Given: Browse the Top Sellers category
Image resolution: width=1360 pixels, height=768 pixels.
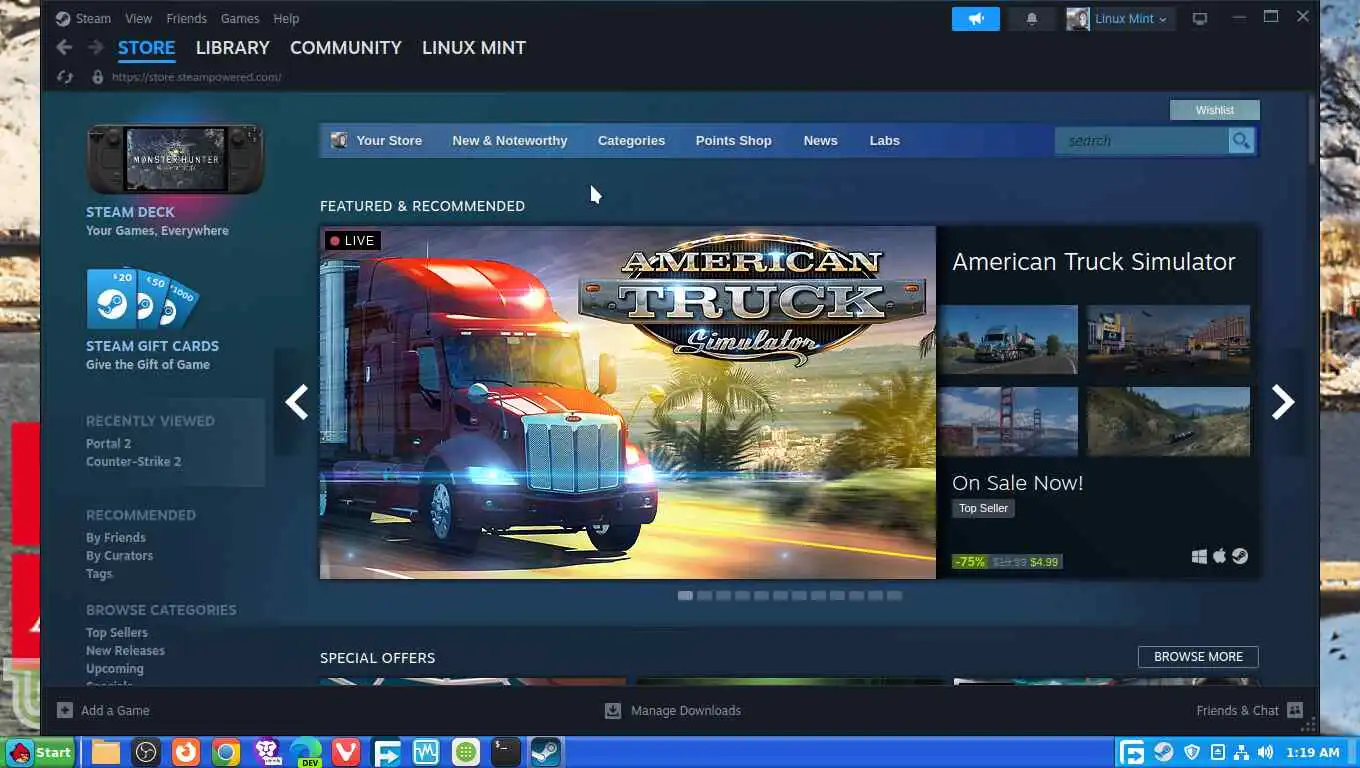Looking at the screenshot, I should point(116,632).
